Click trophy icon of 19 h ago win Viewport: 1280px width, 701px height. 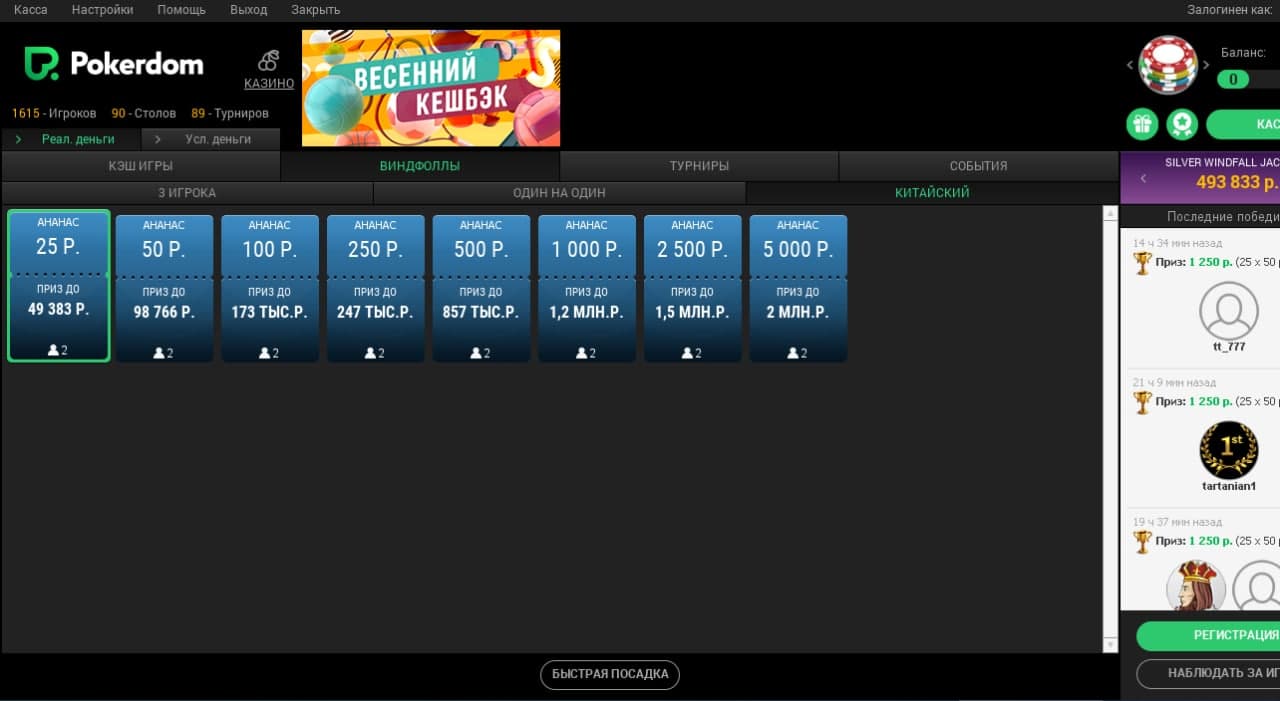coord(1142,541)
